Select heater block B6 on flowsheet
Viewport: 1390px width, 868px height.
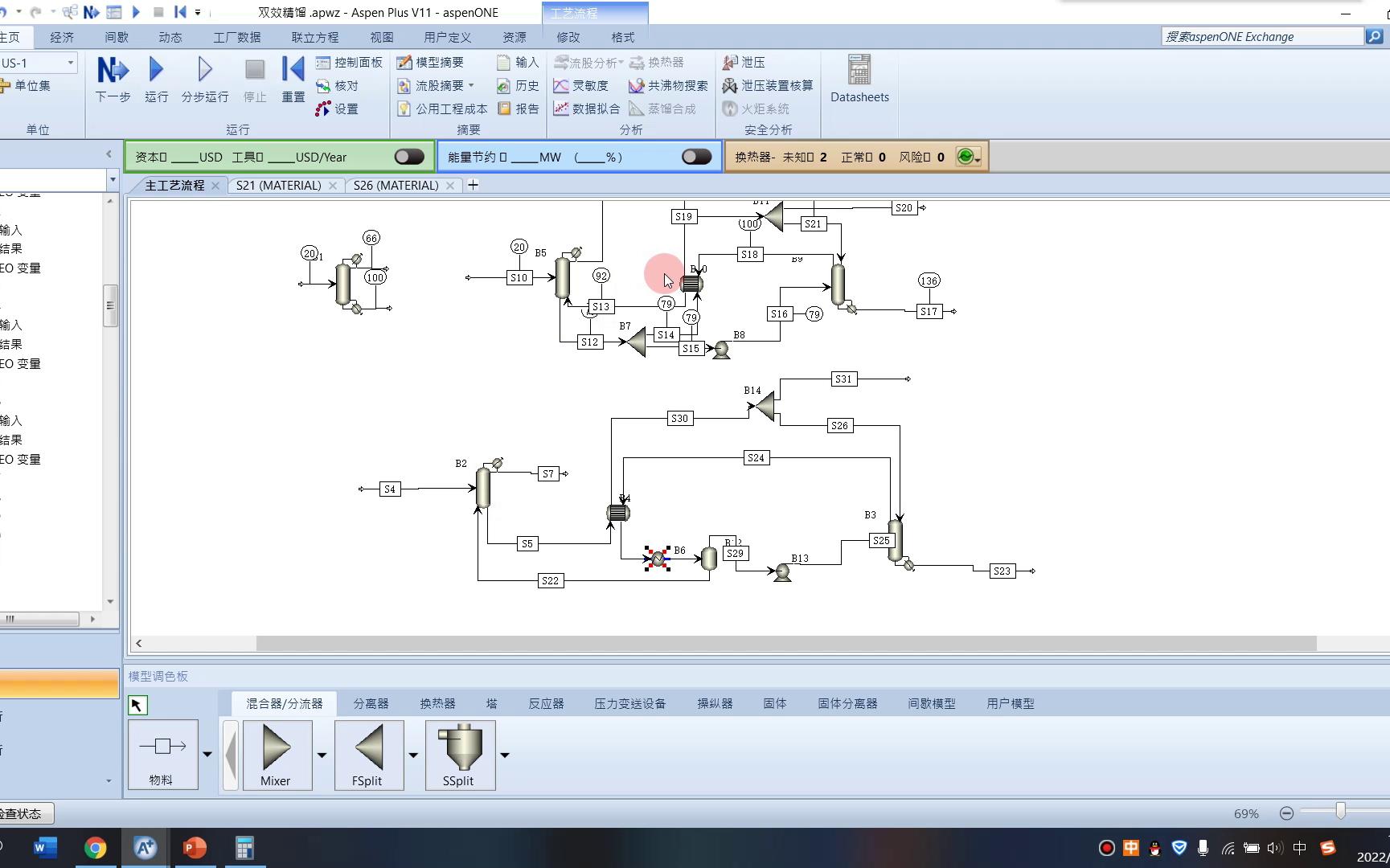click(657, 558)
